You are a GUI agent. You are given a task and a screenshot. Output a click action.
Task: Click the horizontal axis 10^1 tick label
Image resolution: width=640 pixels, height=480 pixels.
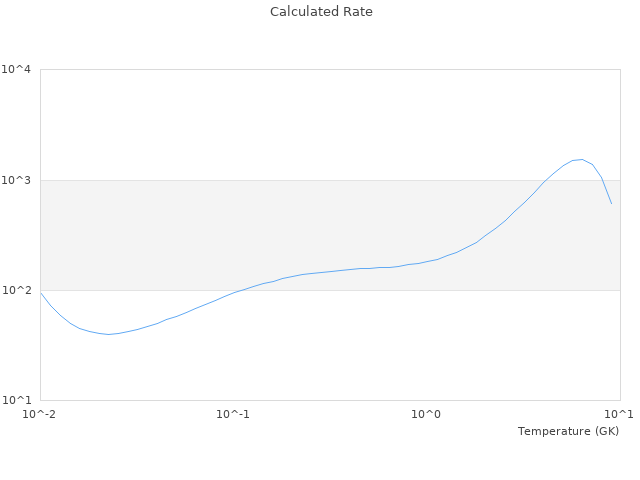coord(619,414)
